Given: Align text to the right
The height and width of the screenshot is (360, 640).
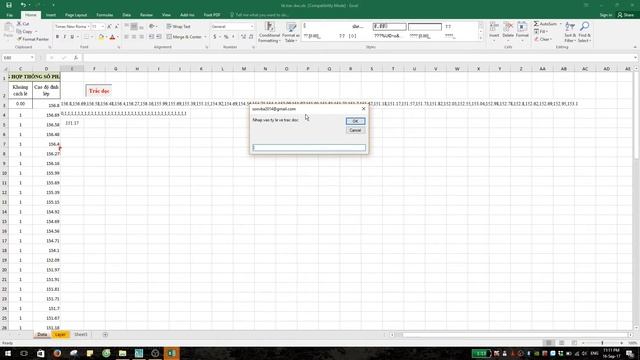Looking at the screenshot, I should click(142, 37).
